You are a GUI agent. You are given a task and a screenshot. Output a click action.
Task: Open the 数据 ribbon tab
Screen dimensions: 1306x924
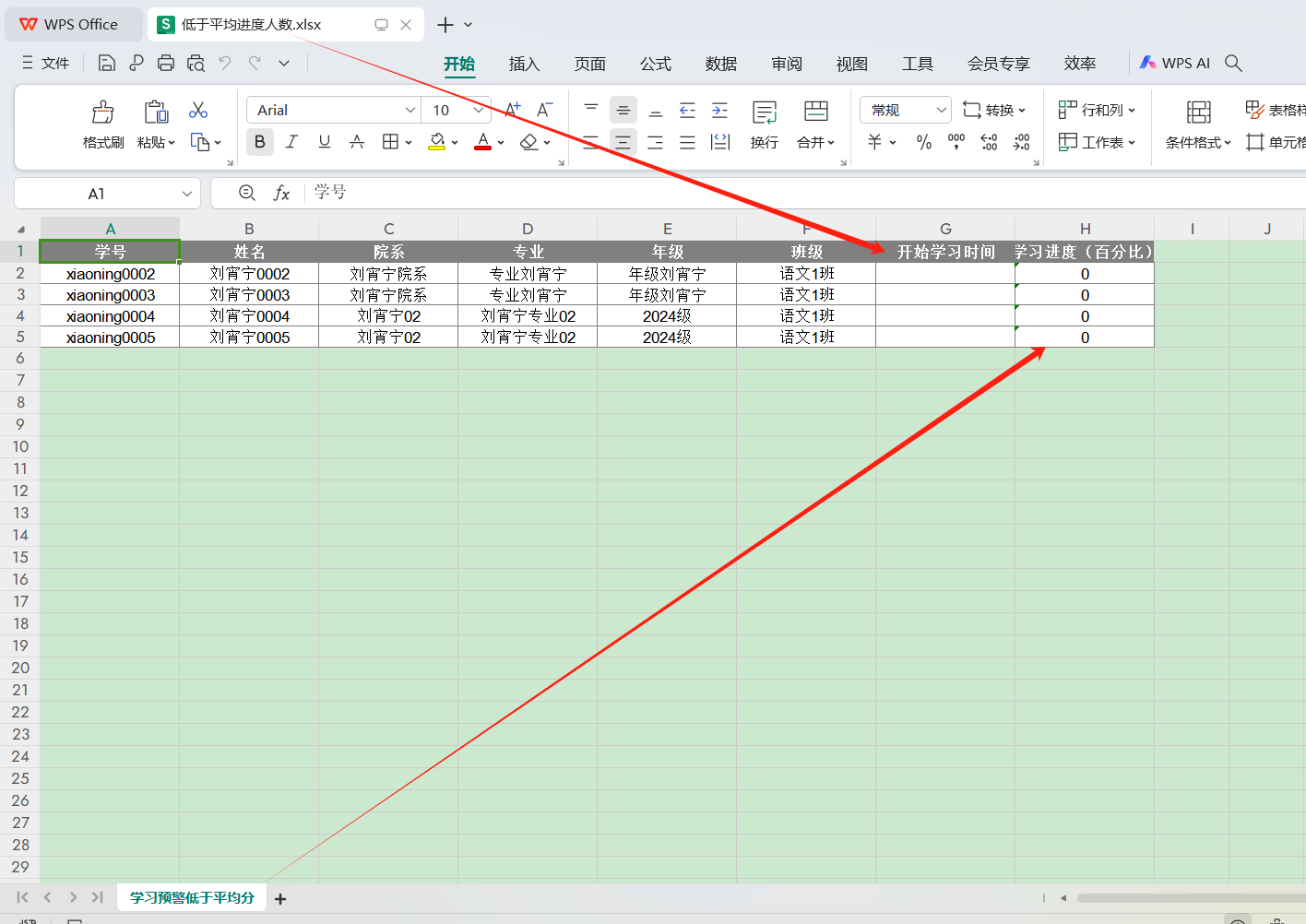(720, 64)
